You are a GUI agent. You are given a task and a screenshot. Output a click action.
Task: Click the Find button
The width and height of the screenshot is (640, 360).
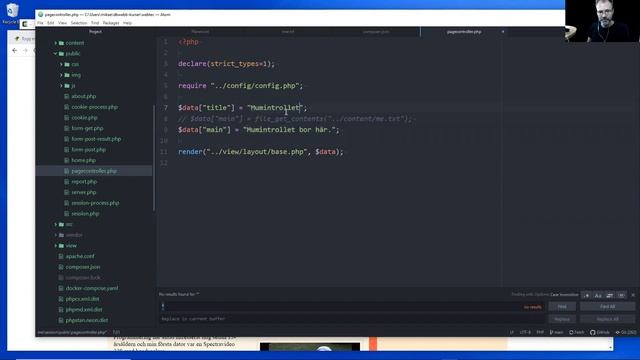point(562,307)
